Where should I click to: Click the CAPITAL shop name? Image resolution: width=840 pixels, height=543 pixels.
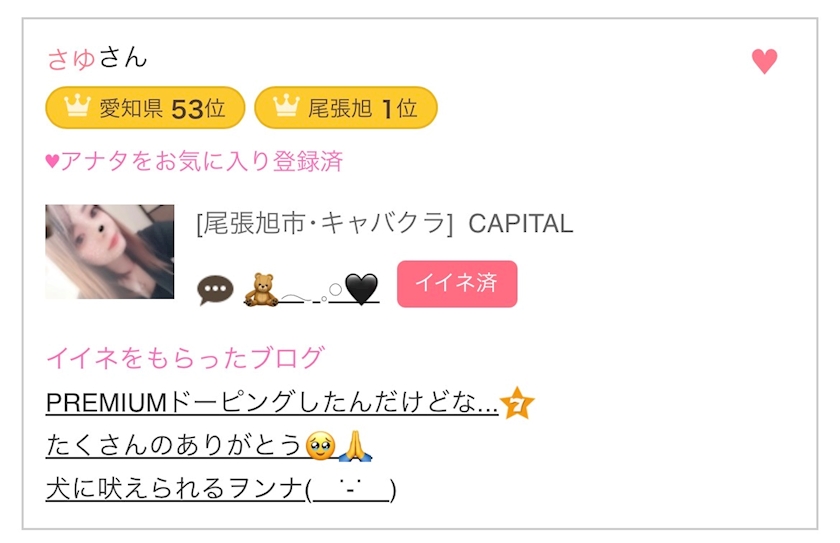(520, 223)
